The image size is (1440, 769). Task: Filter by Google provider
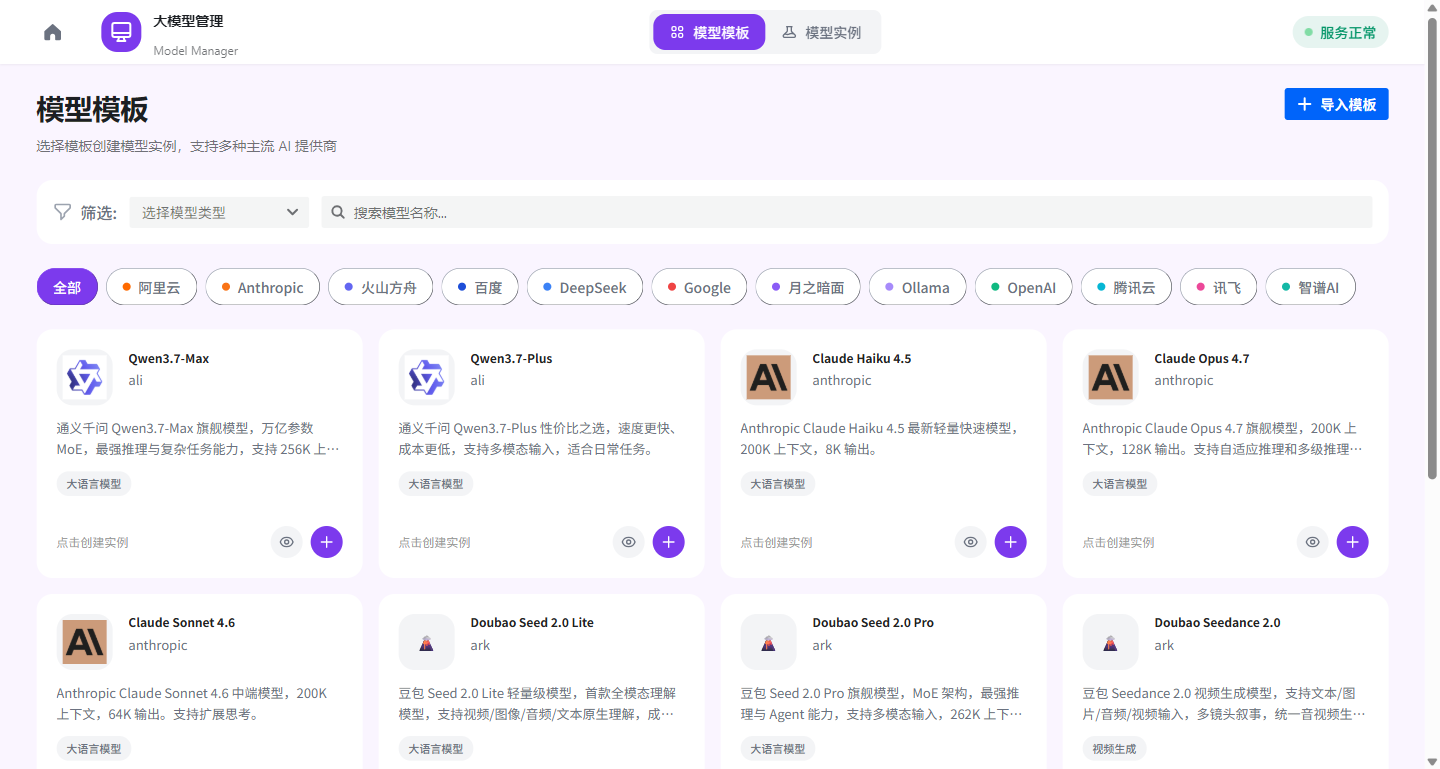(x=699, y=287)
